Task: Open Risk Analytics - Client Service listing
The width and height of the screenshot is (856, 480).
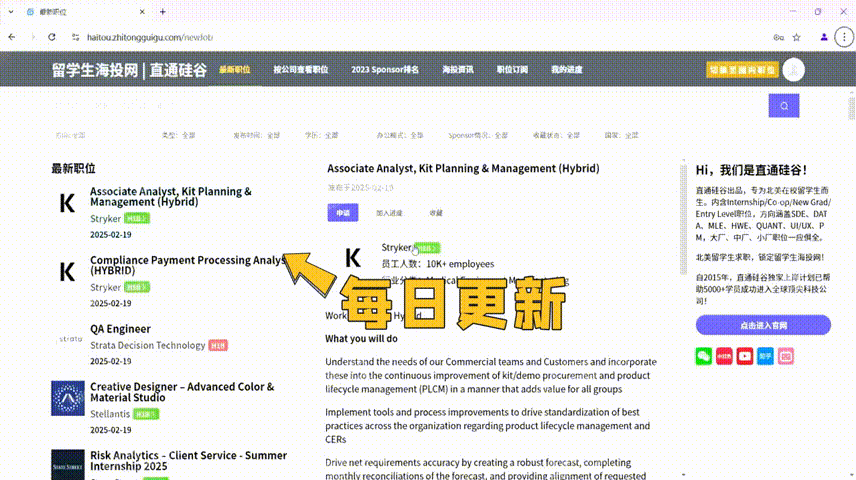Action: pos(188,460)
